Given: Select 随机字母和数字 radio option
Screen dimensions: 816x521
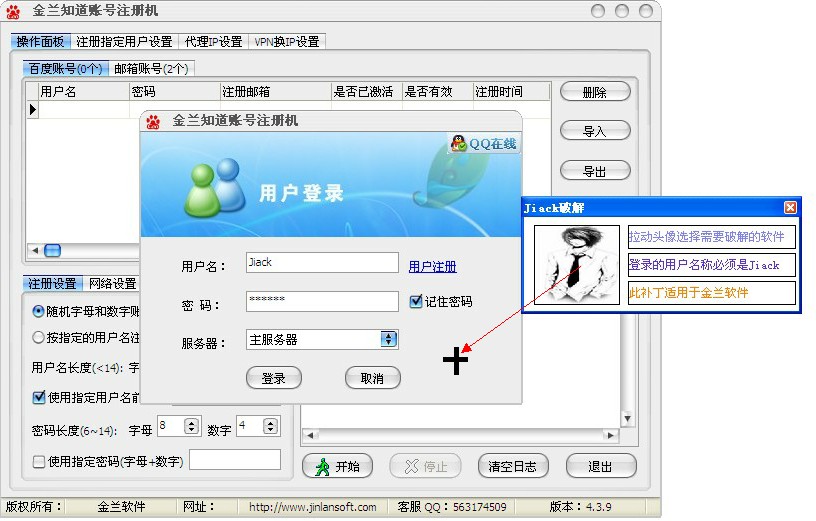Looking at the screenshot, I should [x=38, y=311].
